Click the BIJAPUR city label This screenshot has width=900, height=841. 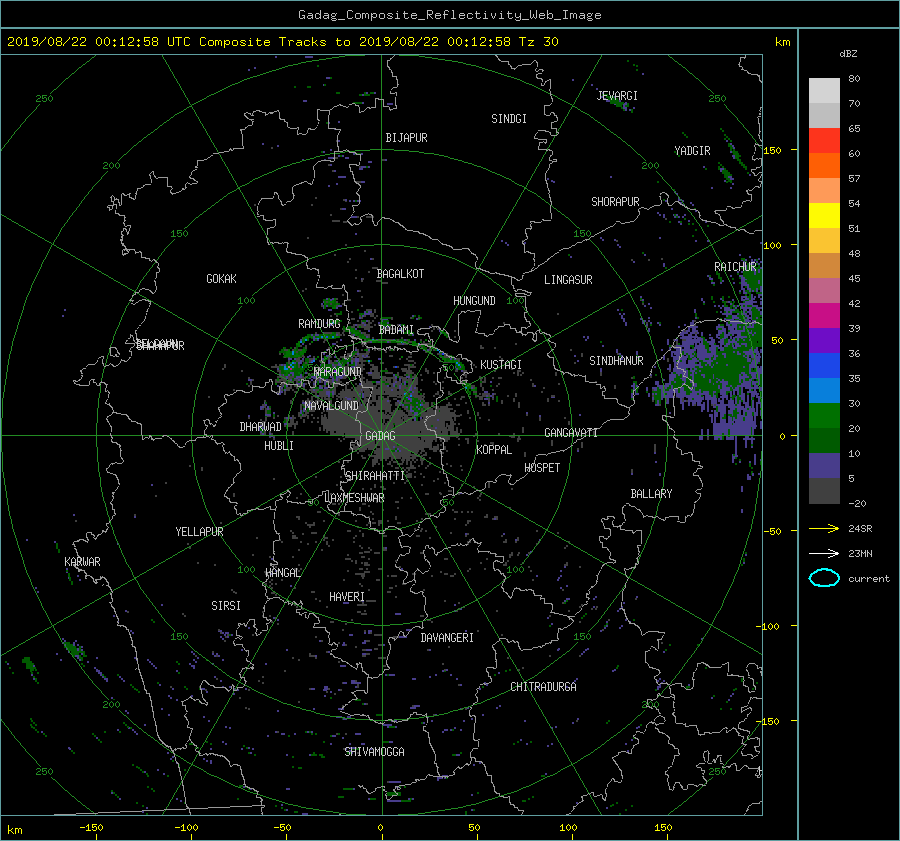[406, 138]
